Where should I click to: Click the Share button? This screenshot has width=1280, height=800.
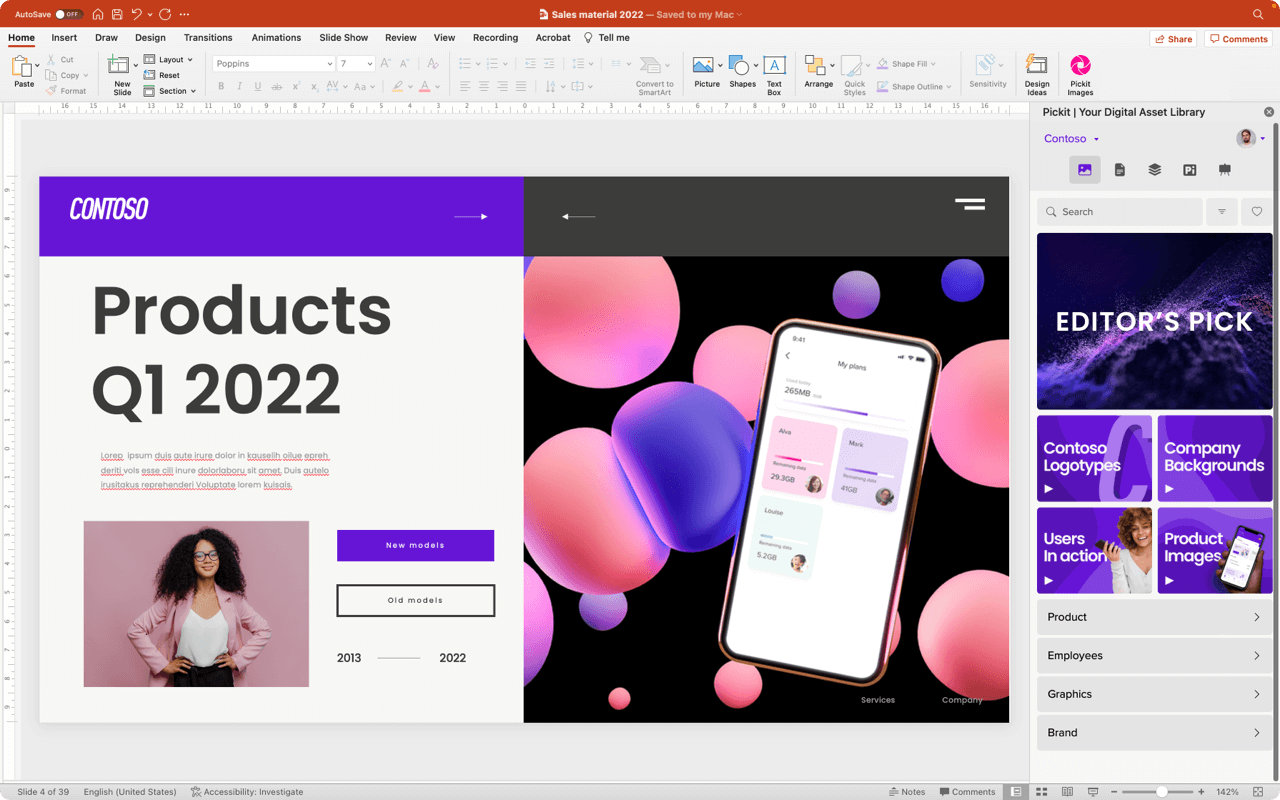point(1173,39)
